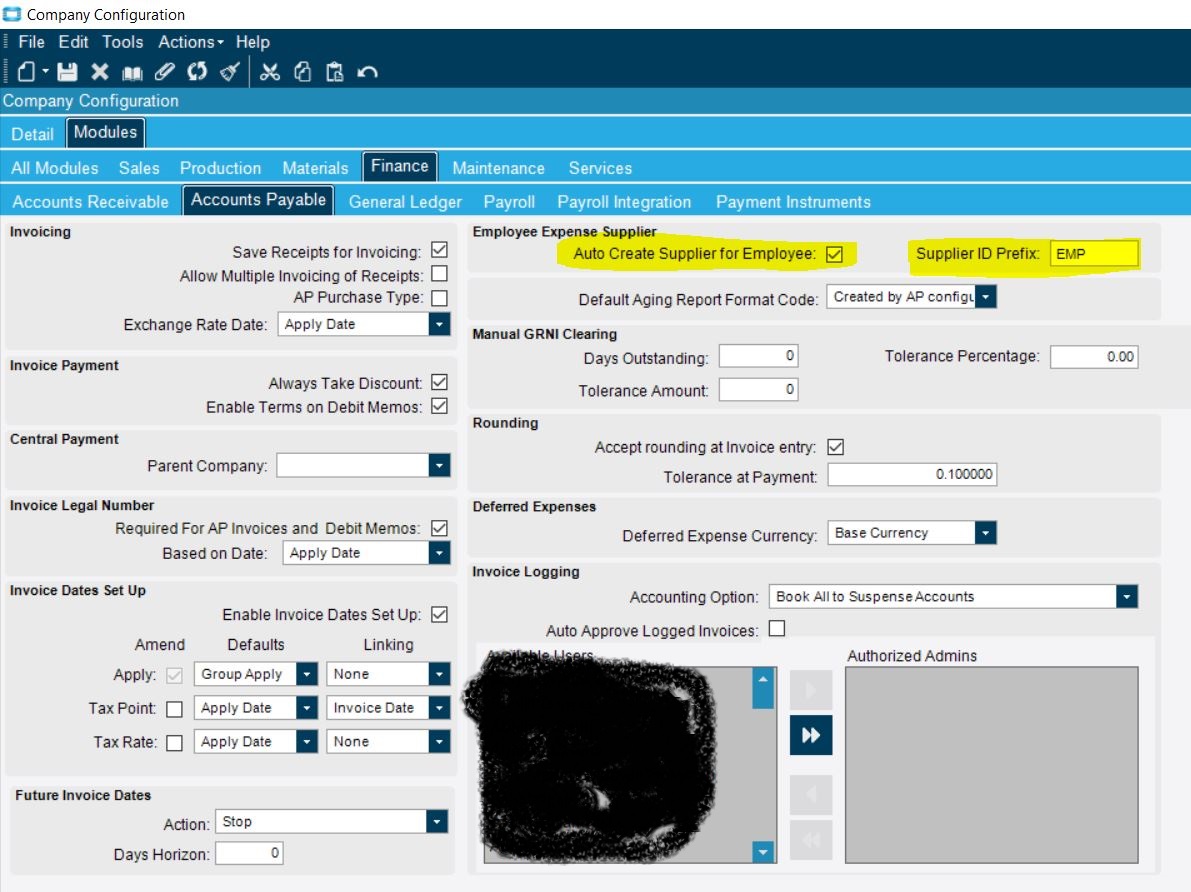The image size is (1191, 892).
Task: Toggle Enable Invoice Dates Set Up checkbox
Action: [439, 614]
